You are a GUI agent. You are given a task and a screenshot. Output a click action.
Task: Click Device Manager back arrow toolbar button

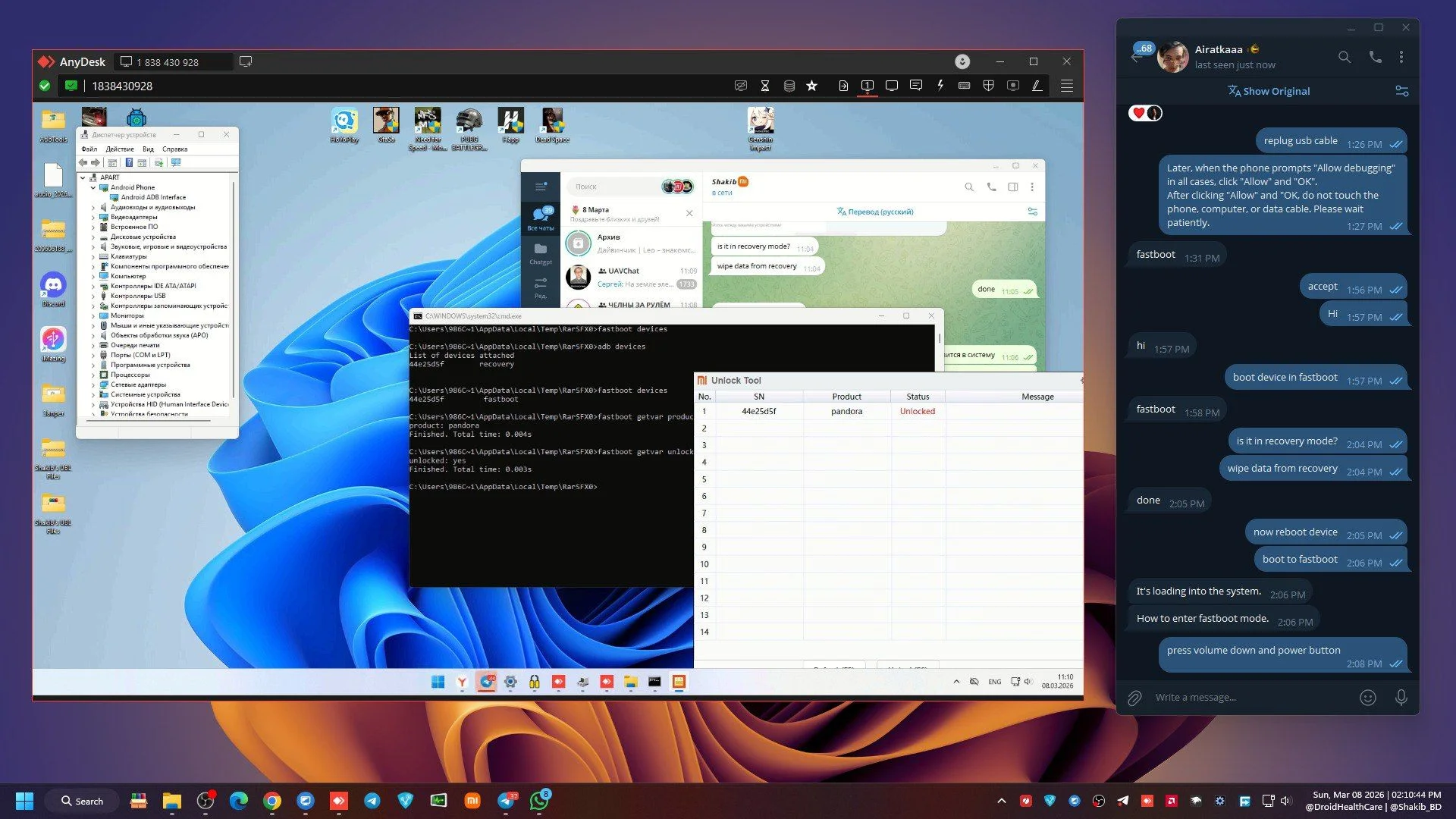click(83, 162)
